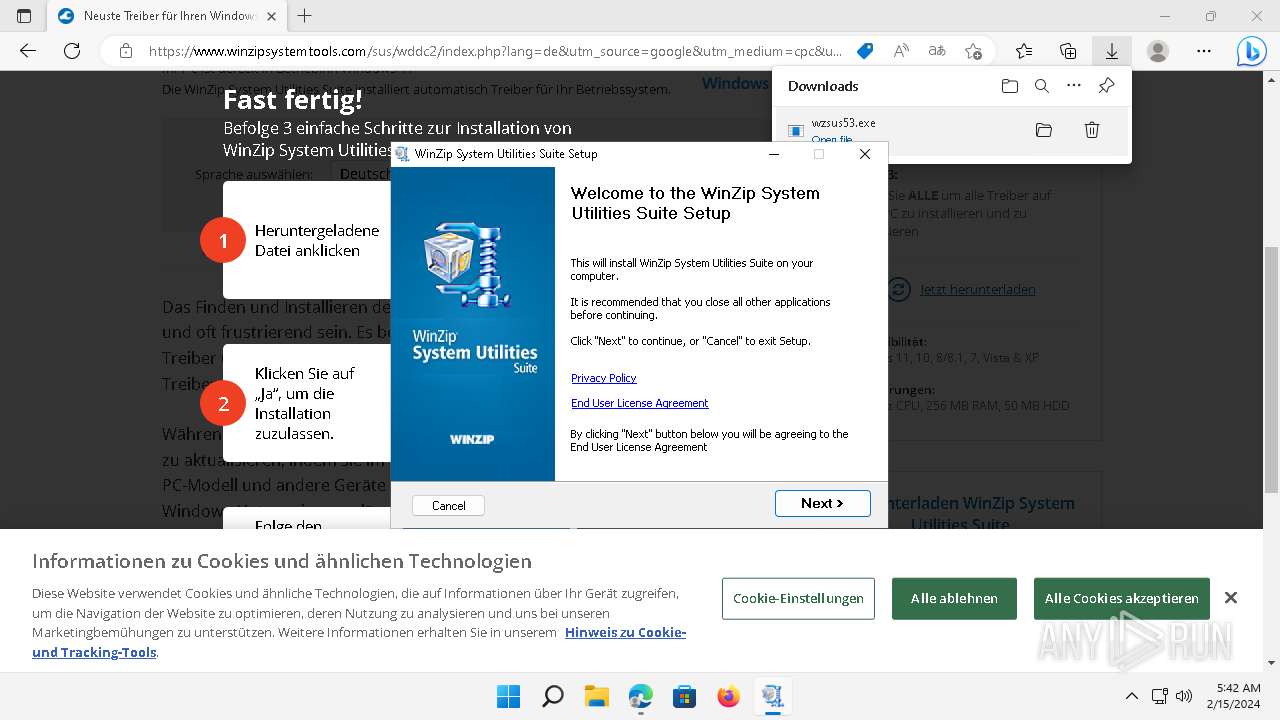The image size is (1280, 720).
Task: Click the Jetzt herunterladen link
Action: tap(977, 290)
